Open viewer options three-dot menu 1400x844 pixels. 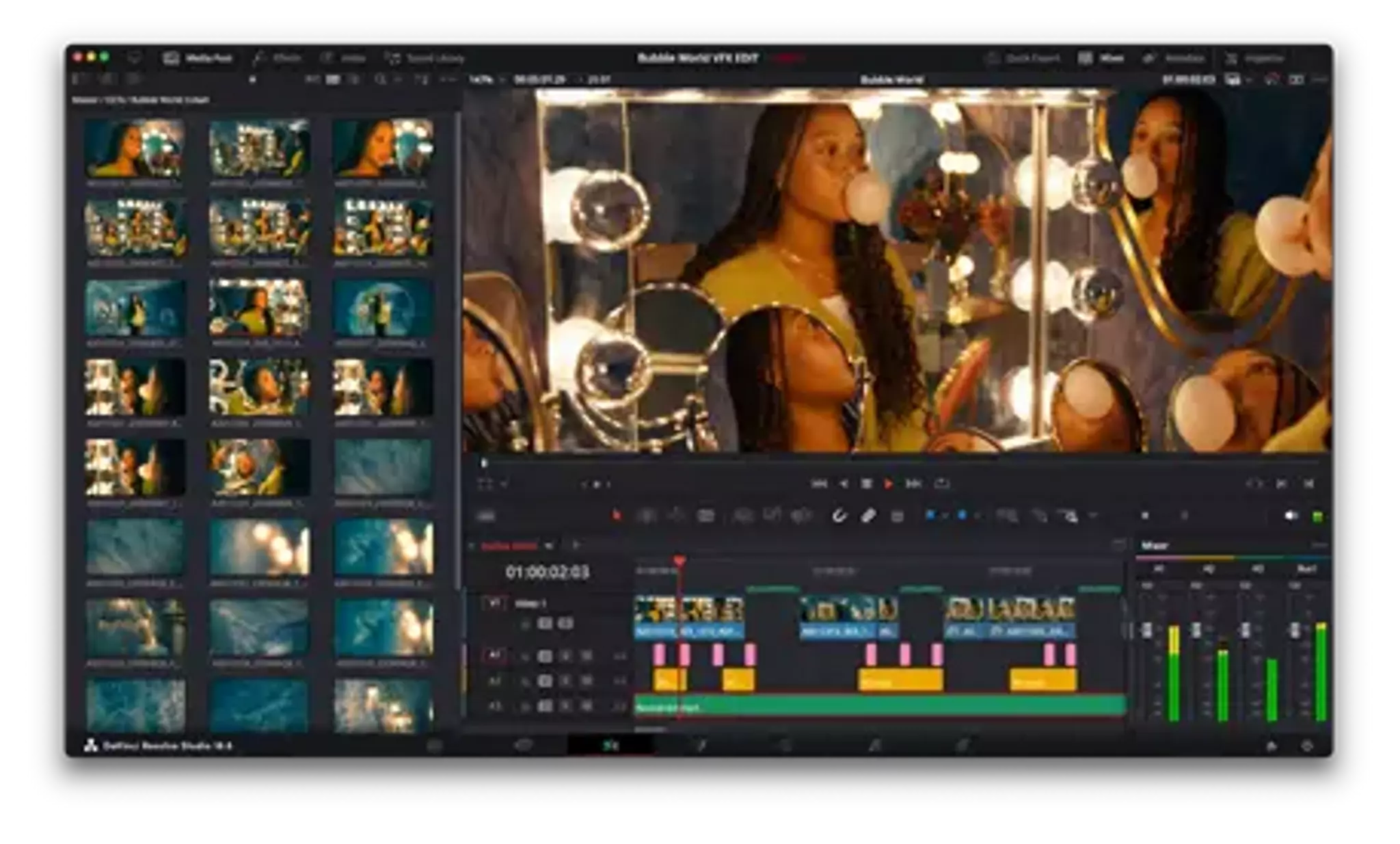1320,80
